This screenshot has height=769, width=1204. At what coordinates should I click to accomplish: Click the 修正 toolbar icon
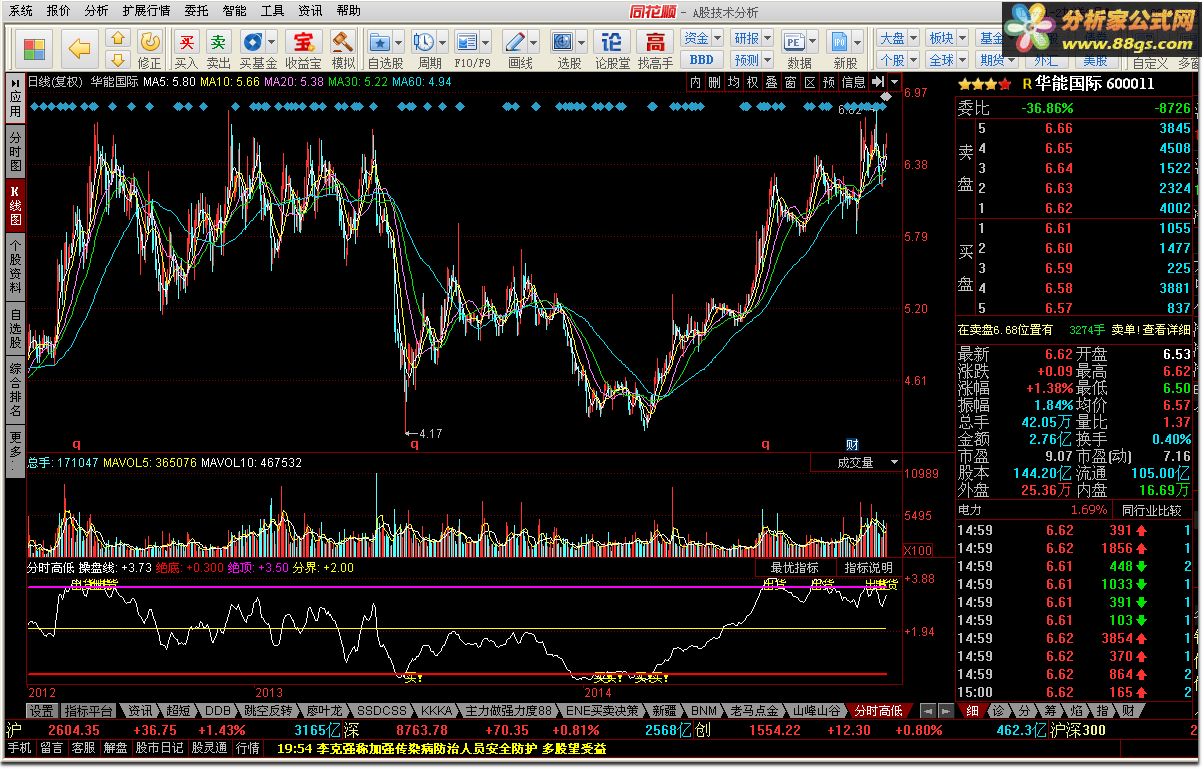(150, 49)
